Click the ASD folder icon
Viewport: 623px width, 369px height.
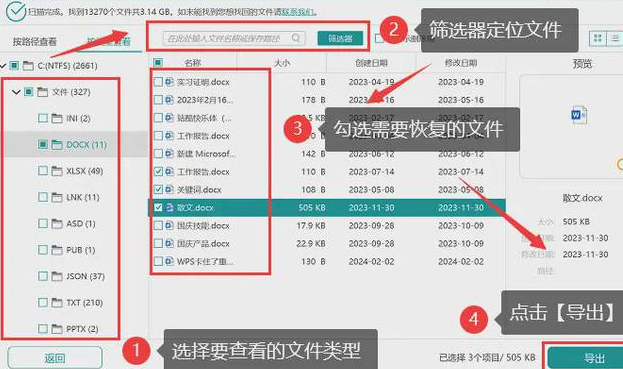point(57,224)
